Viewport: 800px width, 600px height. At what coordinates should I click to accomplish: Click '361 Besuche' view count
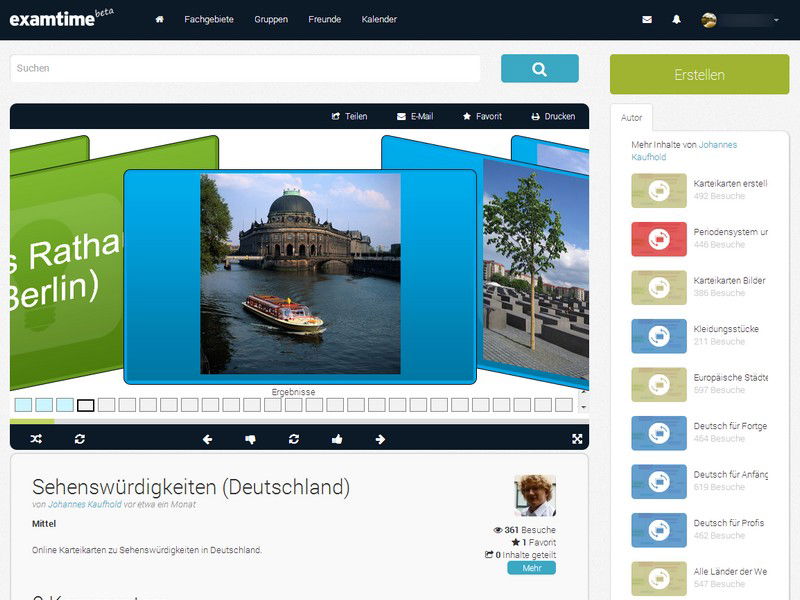(524, 530)
